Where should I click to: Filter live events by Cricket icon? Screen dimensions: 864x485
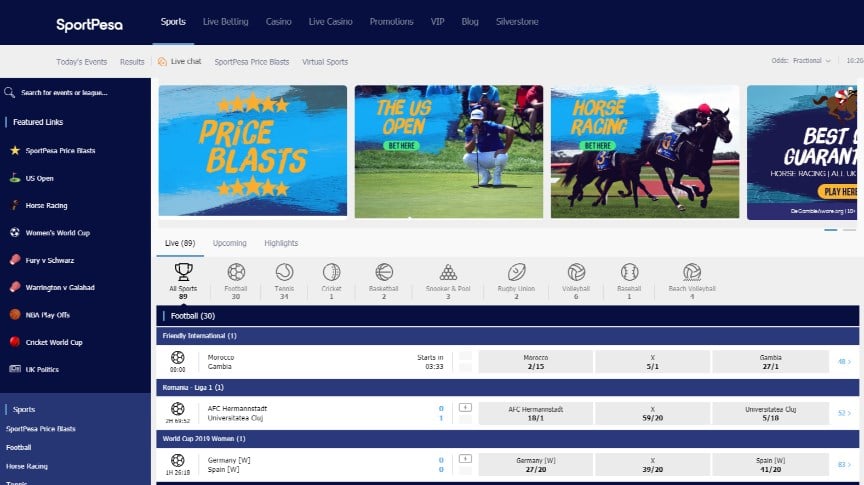331,272
